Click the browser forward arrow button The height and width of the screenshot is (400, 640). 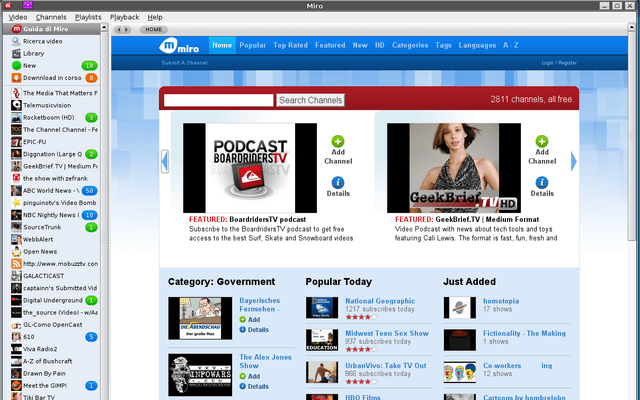(127, 29)
